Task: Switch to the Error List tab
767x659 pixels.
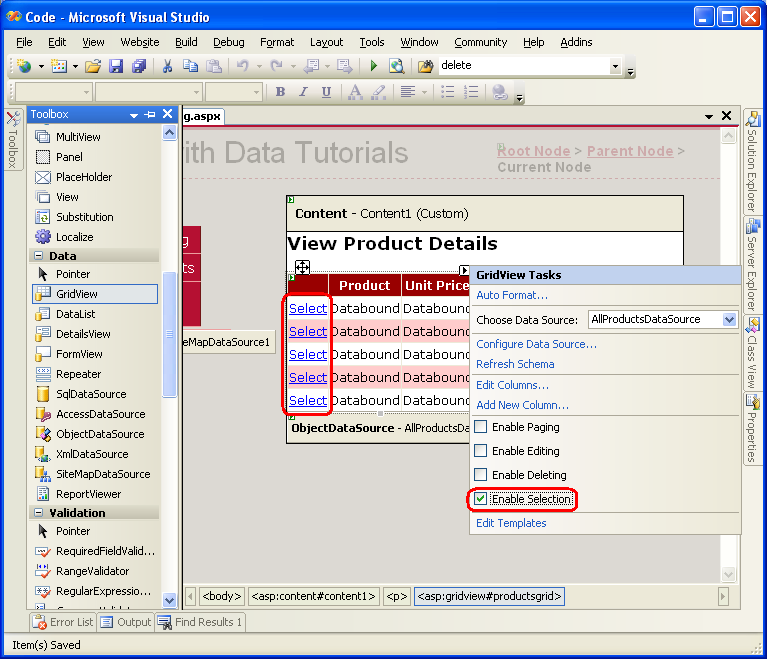Action: 63,622
